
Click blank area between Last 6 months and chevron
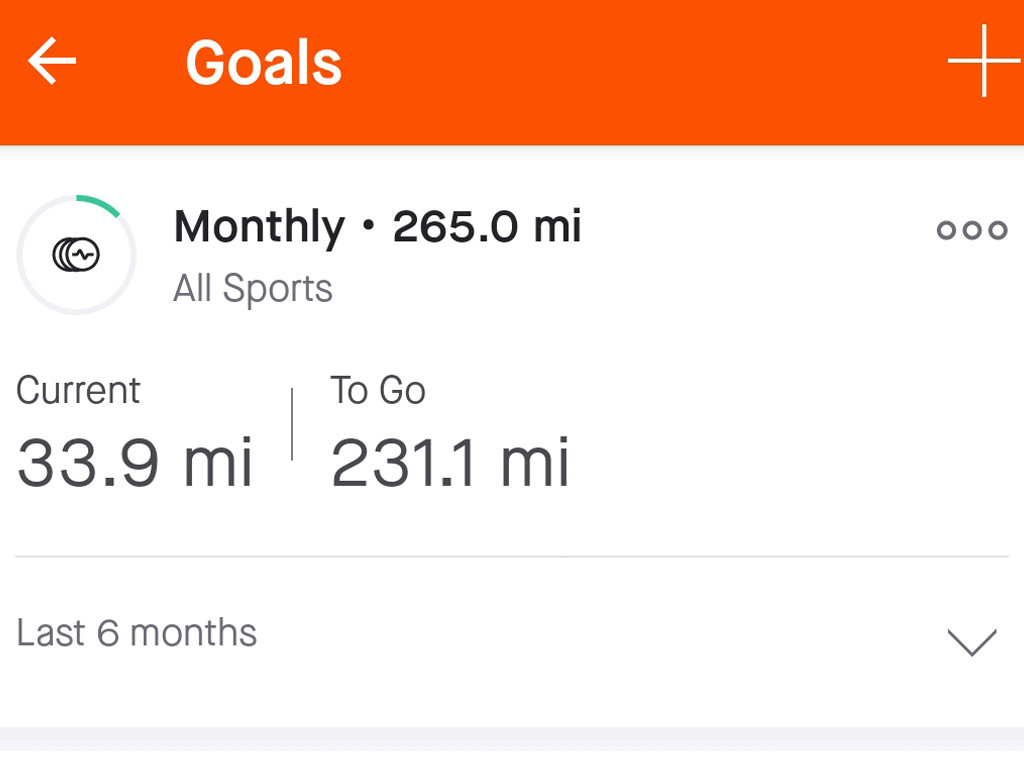point(600,635)
